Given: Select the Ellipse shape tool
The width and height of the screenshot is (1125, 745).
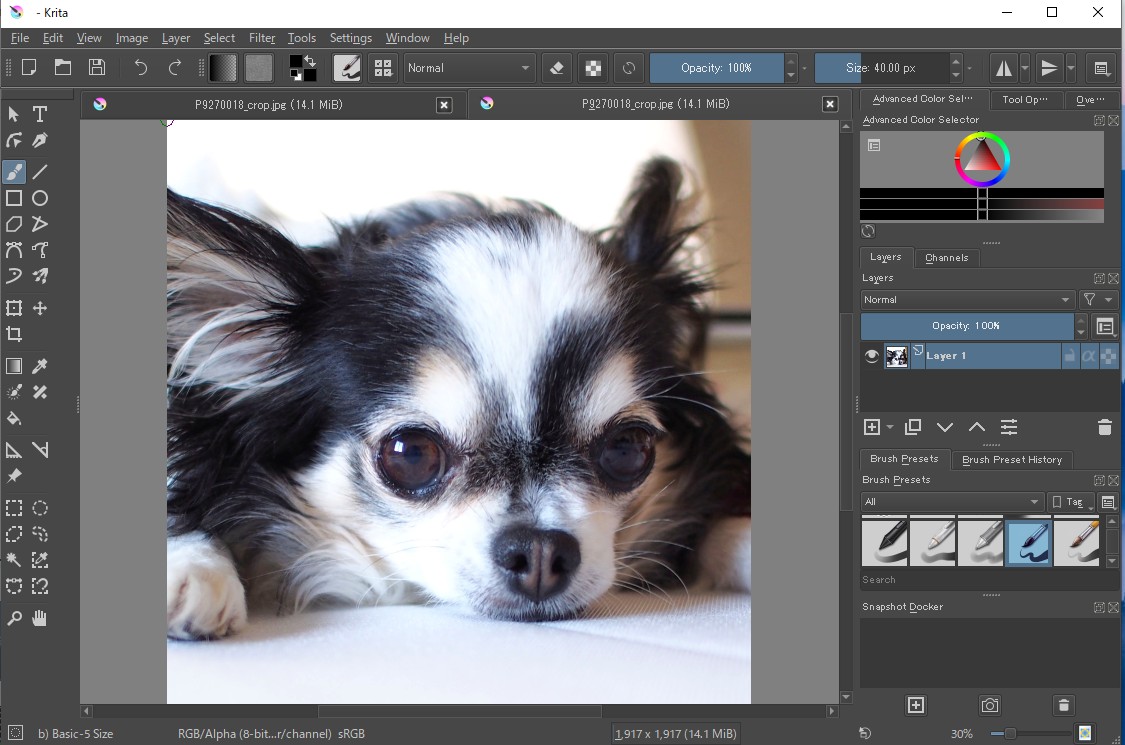Looking at the screenshot, I should pyautogui.click(x=40, y=198).
